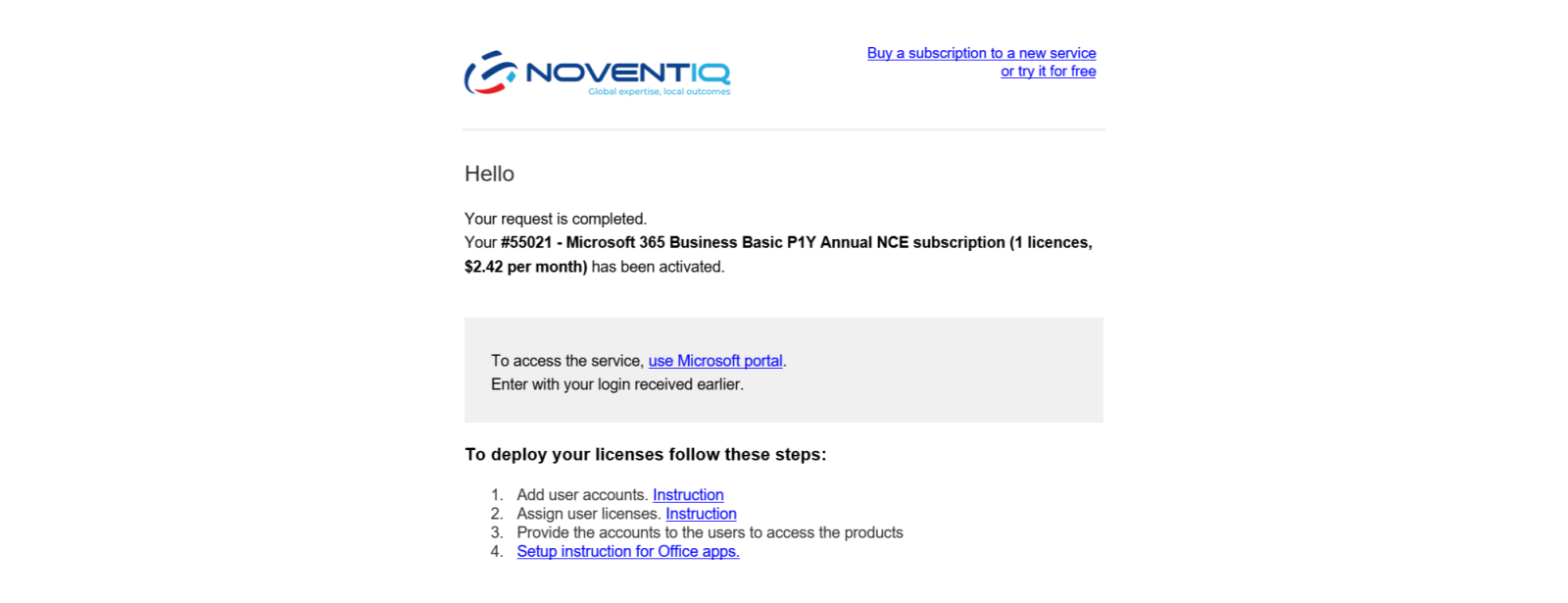1568x603 pixels.
Task: Click 'To deploy your licenses follow these steps' heading
Action: click(646, 454)
